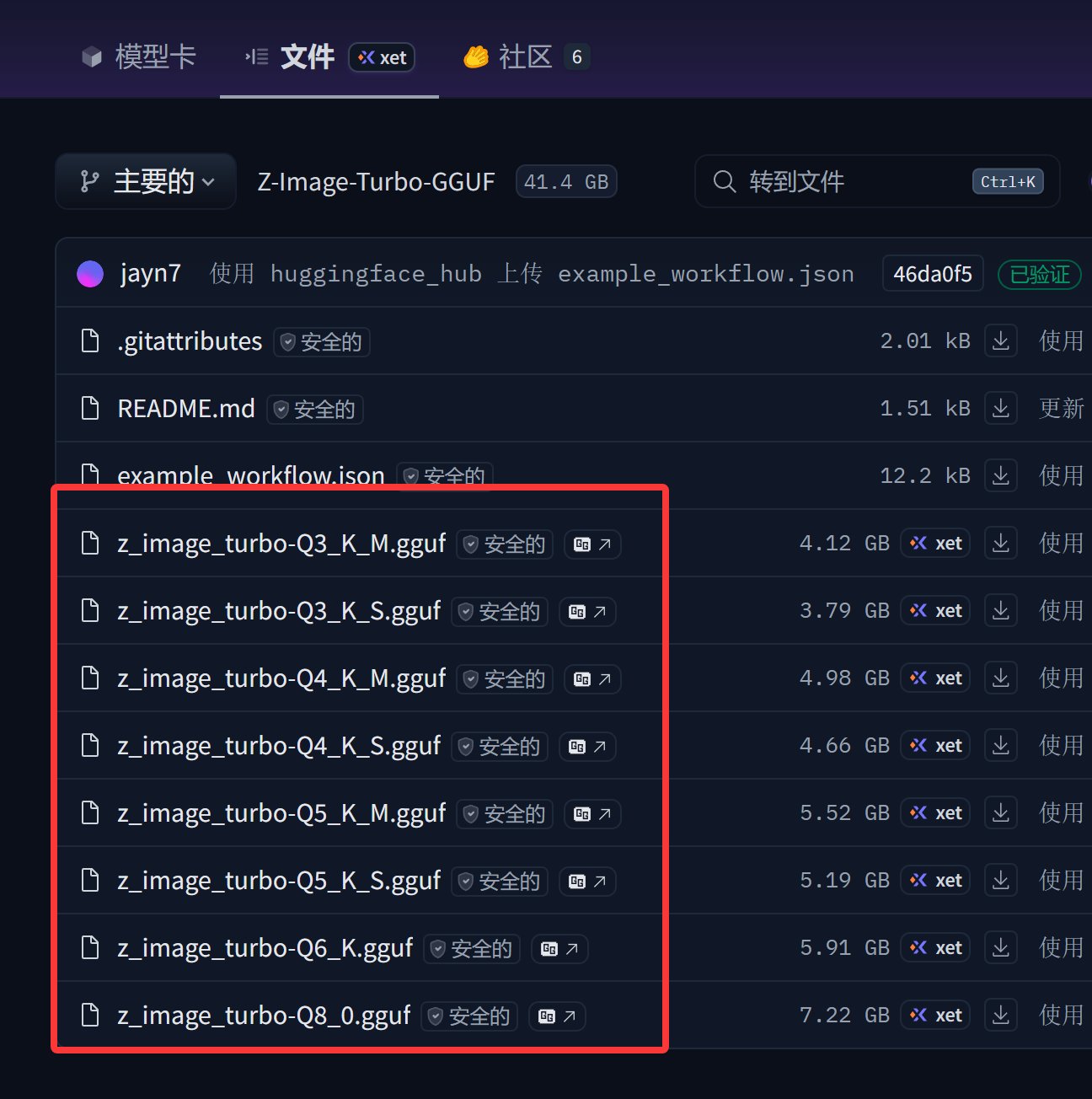The image size is (1092, 1099).
Task: Open GGUF viewer for z_image_turbo-Q4_K_M.gguf
Action: click(x=592, y=679)
